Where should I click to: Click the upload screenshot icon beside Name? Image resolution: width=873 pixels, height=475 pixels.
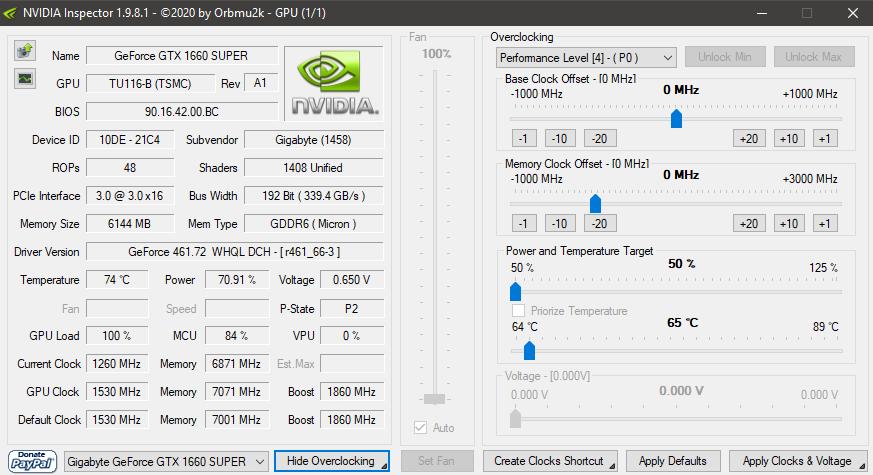pos(24,51)
